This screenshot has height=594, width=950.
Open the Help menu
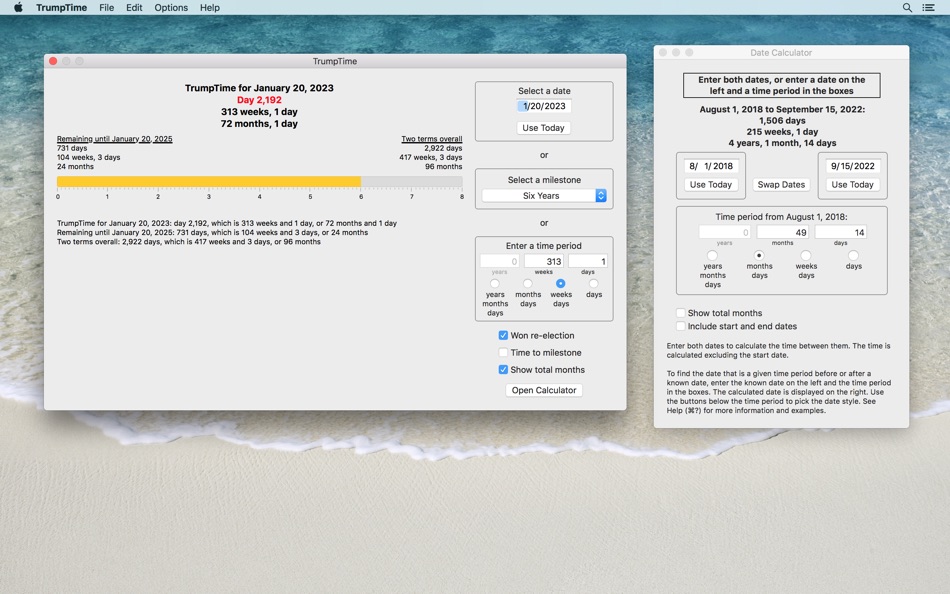[x=210, y=7]
